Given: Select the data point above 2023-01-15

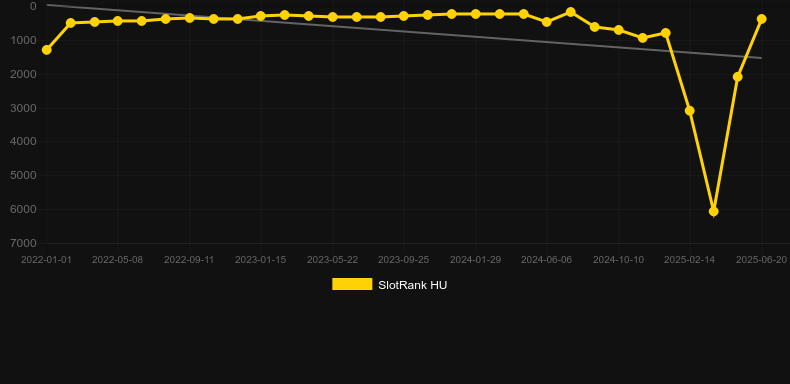Looking at the screenshot, I should pyautogui.click(x=260, y=16).
